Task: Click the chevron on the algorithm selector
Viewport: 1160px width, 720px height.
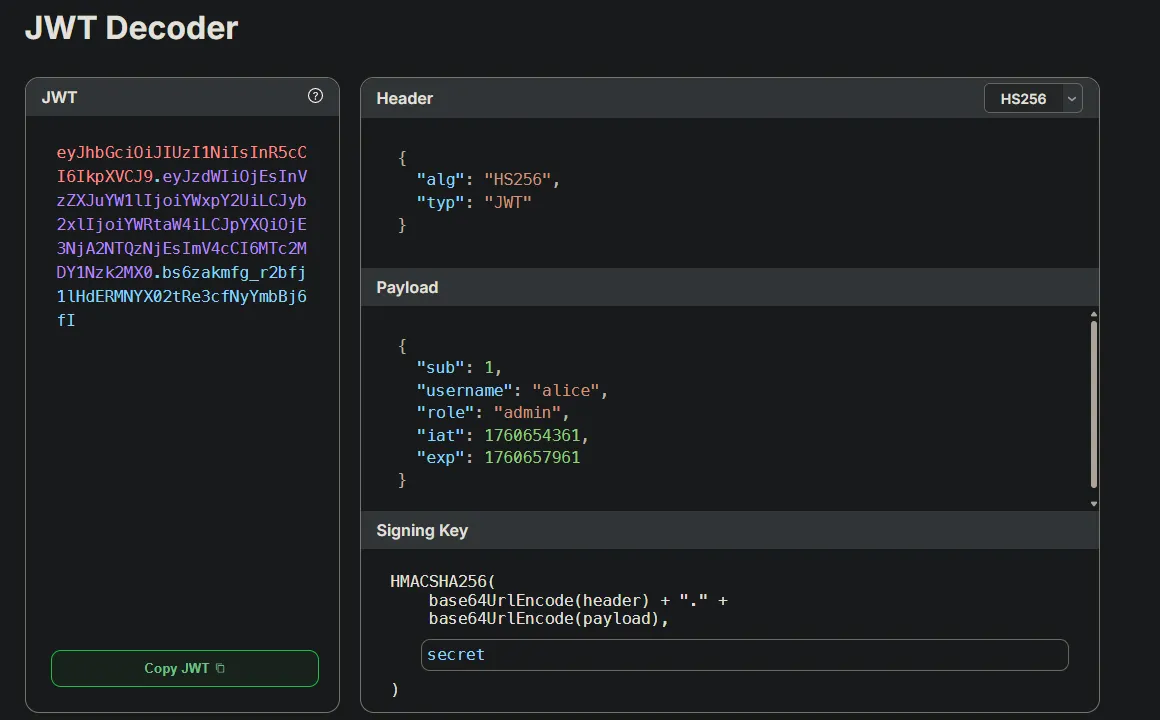Action: pyautogui.click(x=1071, y=98)
